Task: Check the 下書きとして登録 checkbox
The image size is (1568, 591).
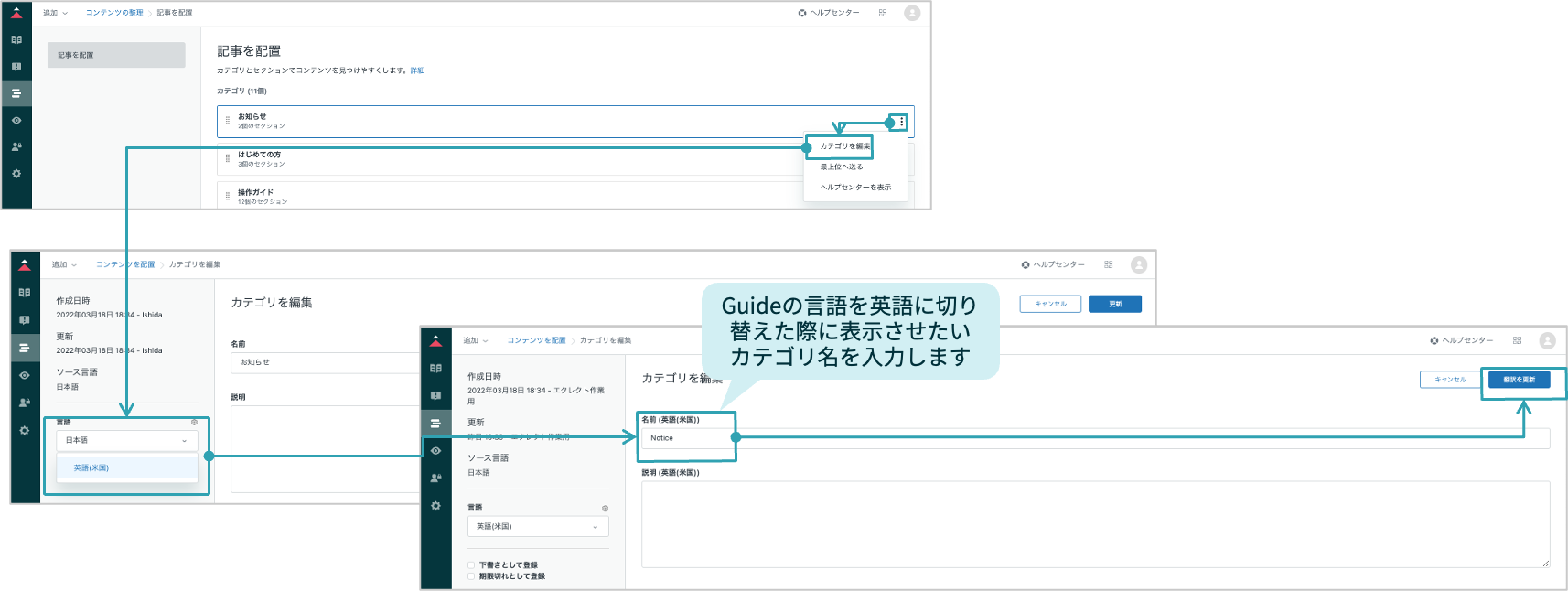Action: tap(471, 565)
